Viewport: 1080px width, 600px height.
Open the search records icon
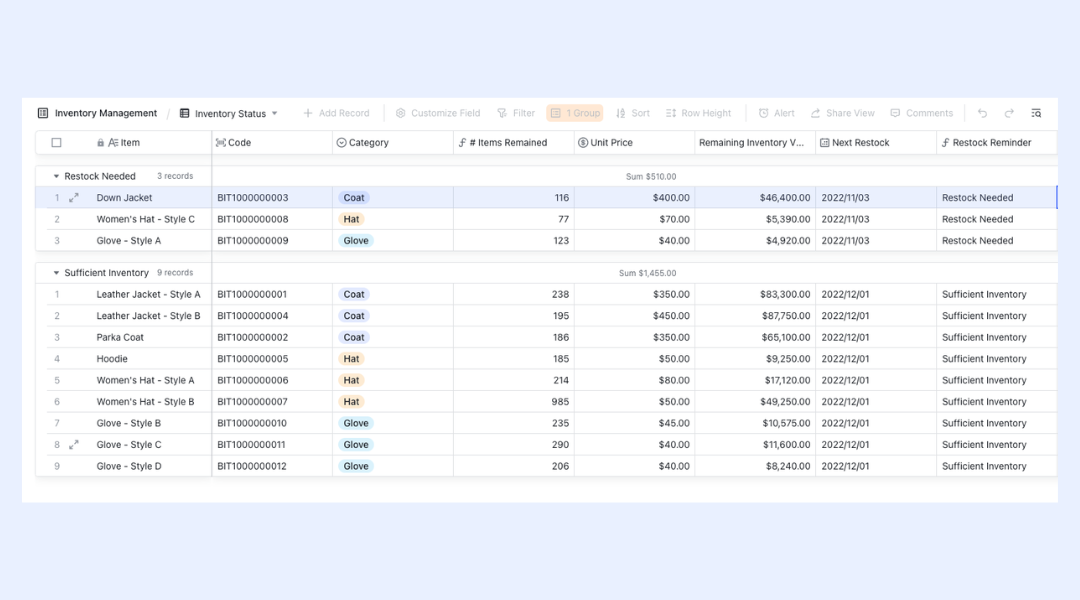(x=1036, y=113)
